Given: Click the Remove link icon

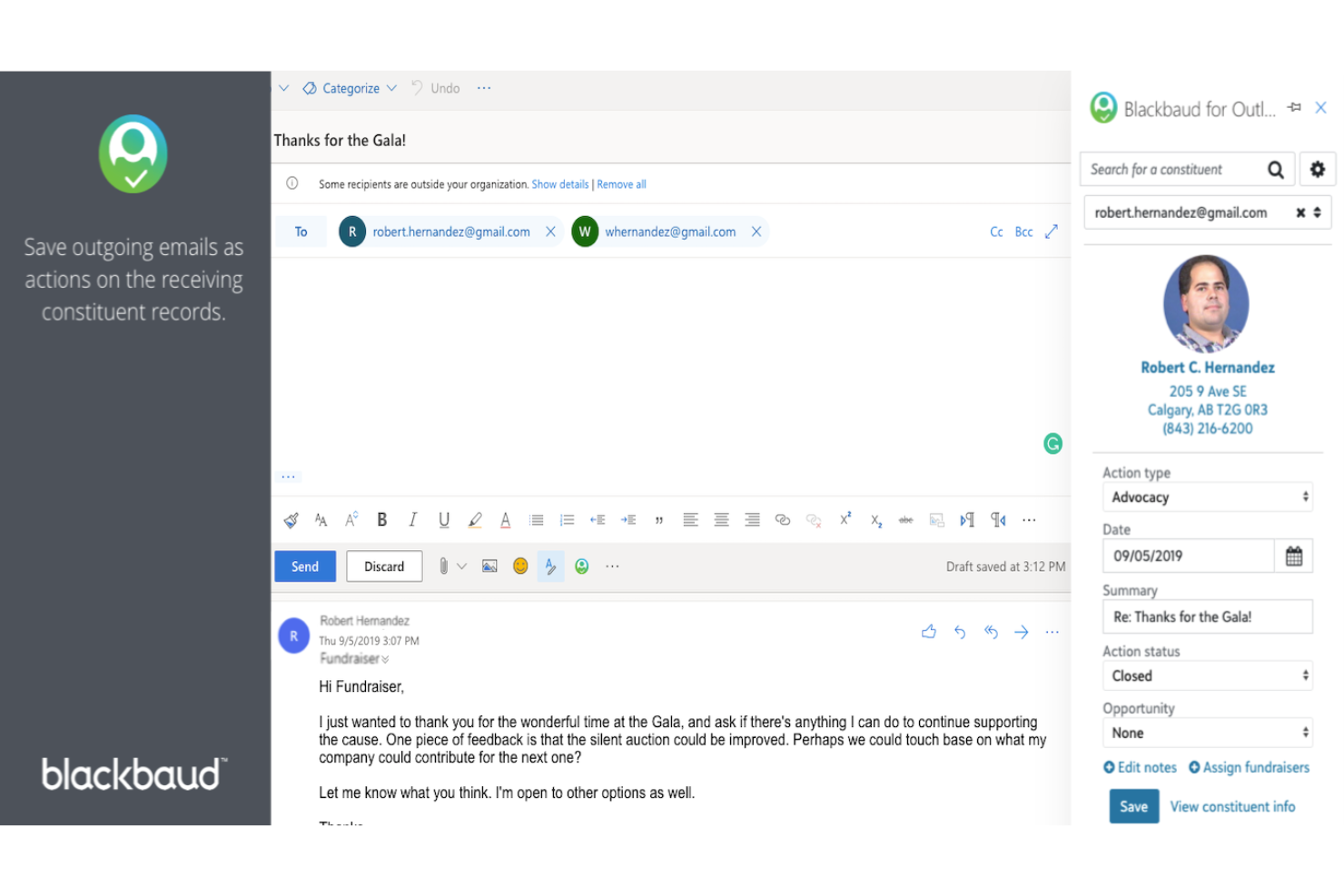Looking at the screenshot, I should tap(814, 520).
